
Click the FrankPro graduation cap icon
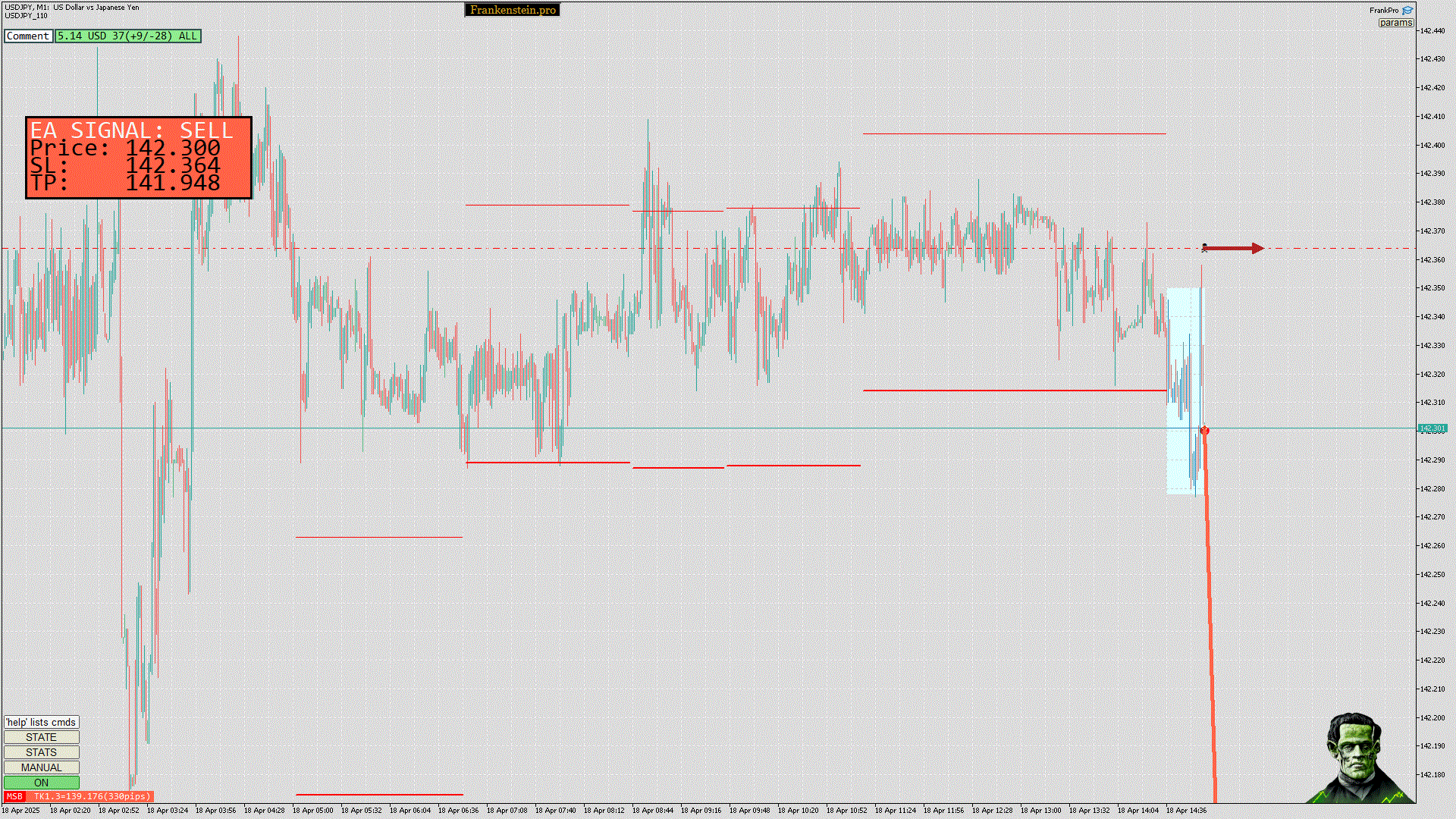coord(1407,11)
